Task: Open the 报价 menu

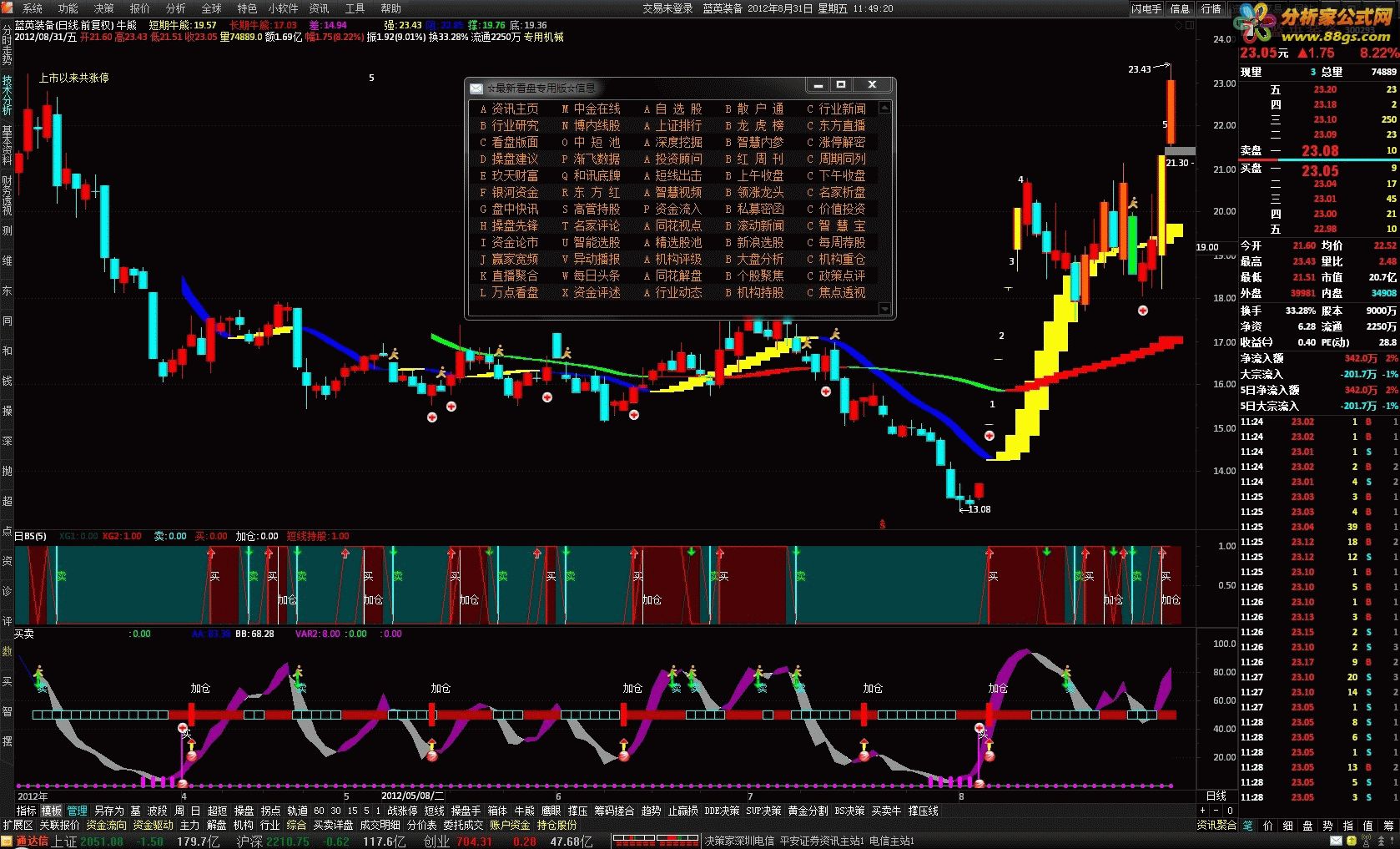Action: 139,8
